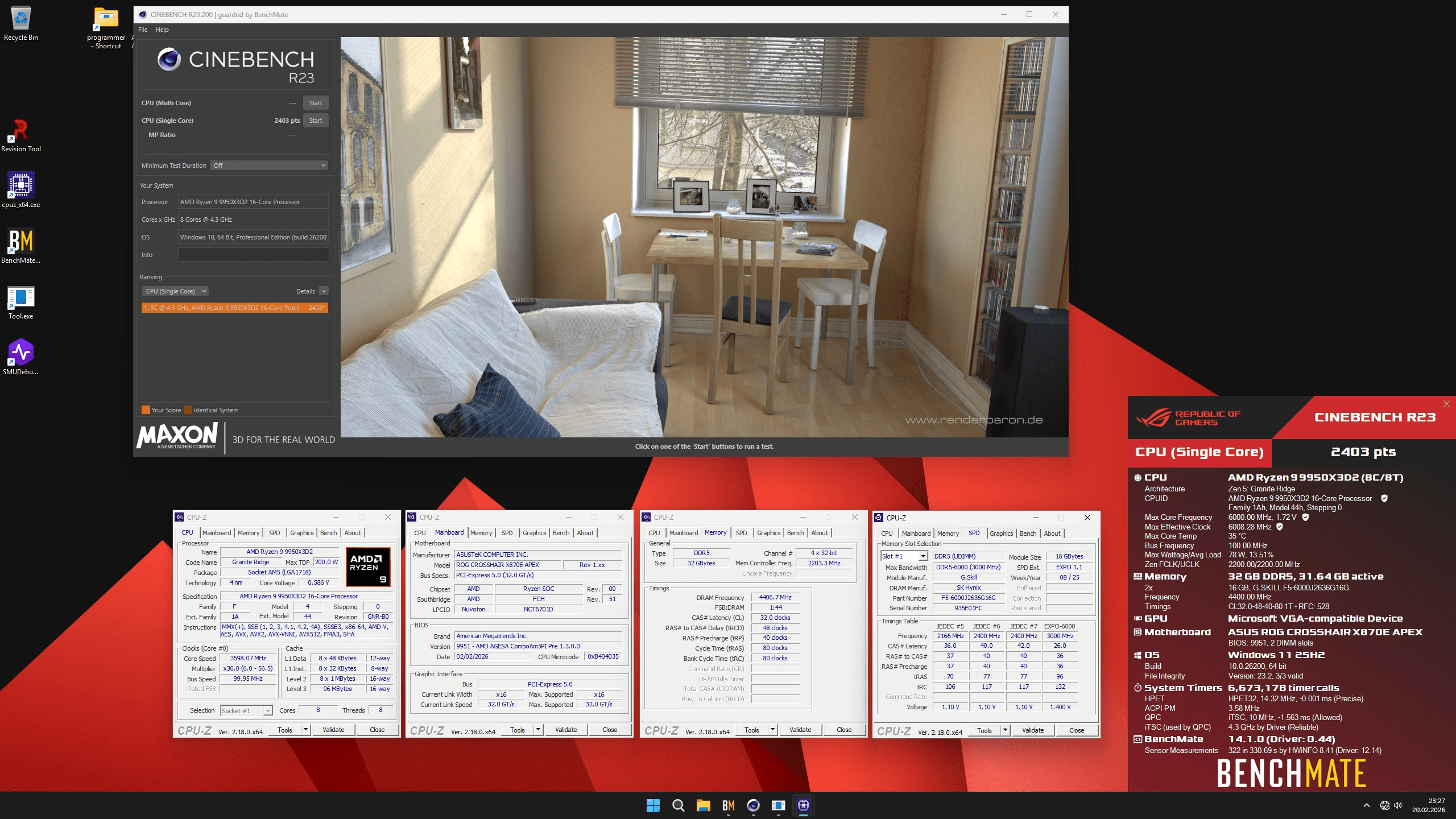1456x819 pixels.
Task: Open File Explorer from the taskbar
Action: (x=704, y=805)
